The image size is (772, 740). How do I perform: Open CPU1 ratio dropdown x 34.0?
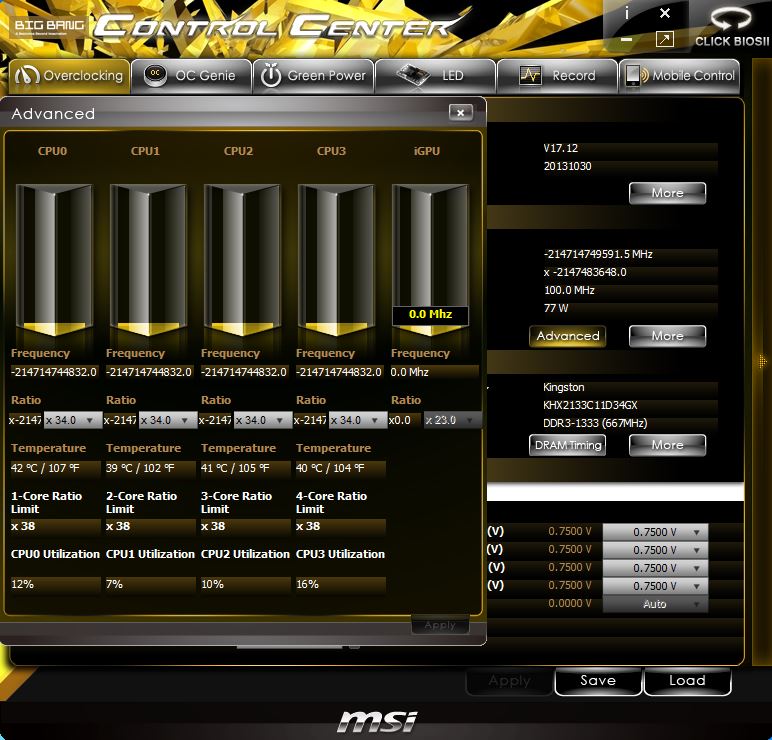point(168,420)
